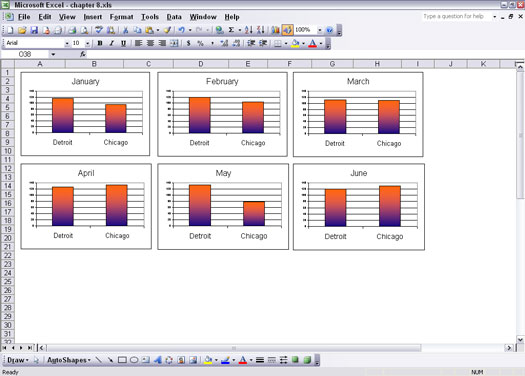Click the Format Painter brush icon

[167, 30]
